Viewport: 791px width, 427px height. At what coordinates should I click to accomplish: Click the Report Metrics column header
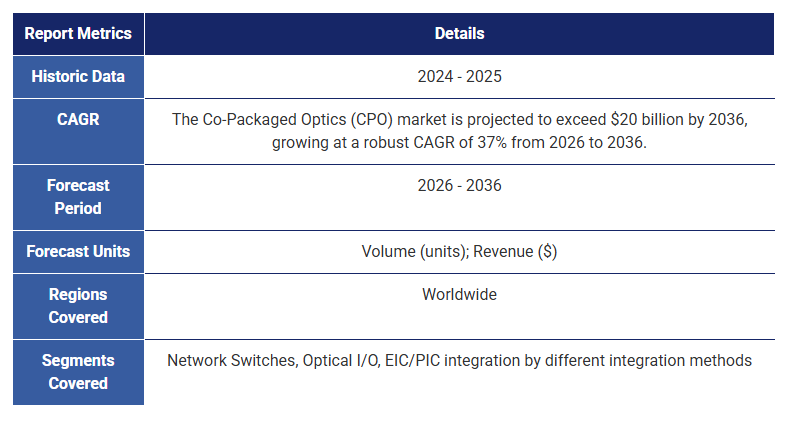click(78, 34)
